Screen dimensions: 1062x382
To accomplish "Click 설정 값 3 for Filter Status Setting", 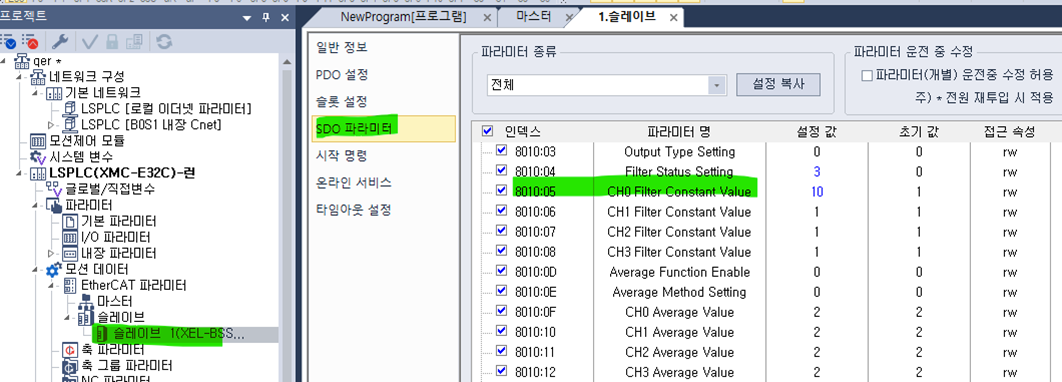I will click(817, 171).
